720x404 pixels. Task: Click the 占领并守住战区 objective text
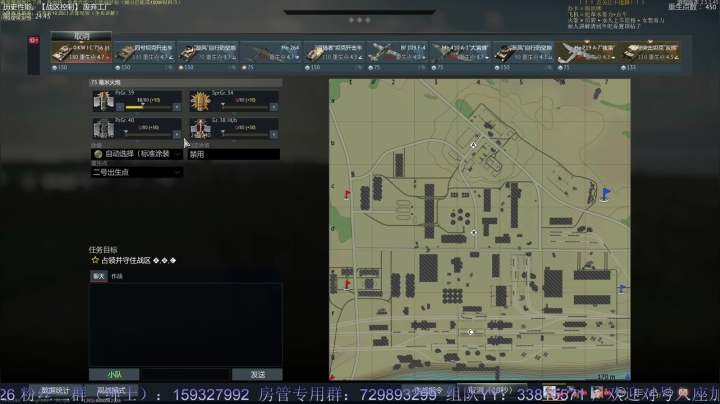click(126, 260)
